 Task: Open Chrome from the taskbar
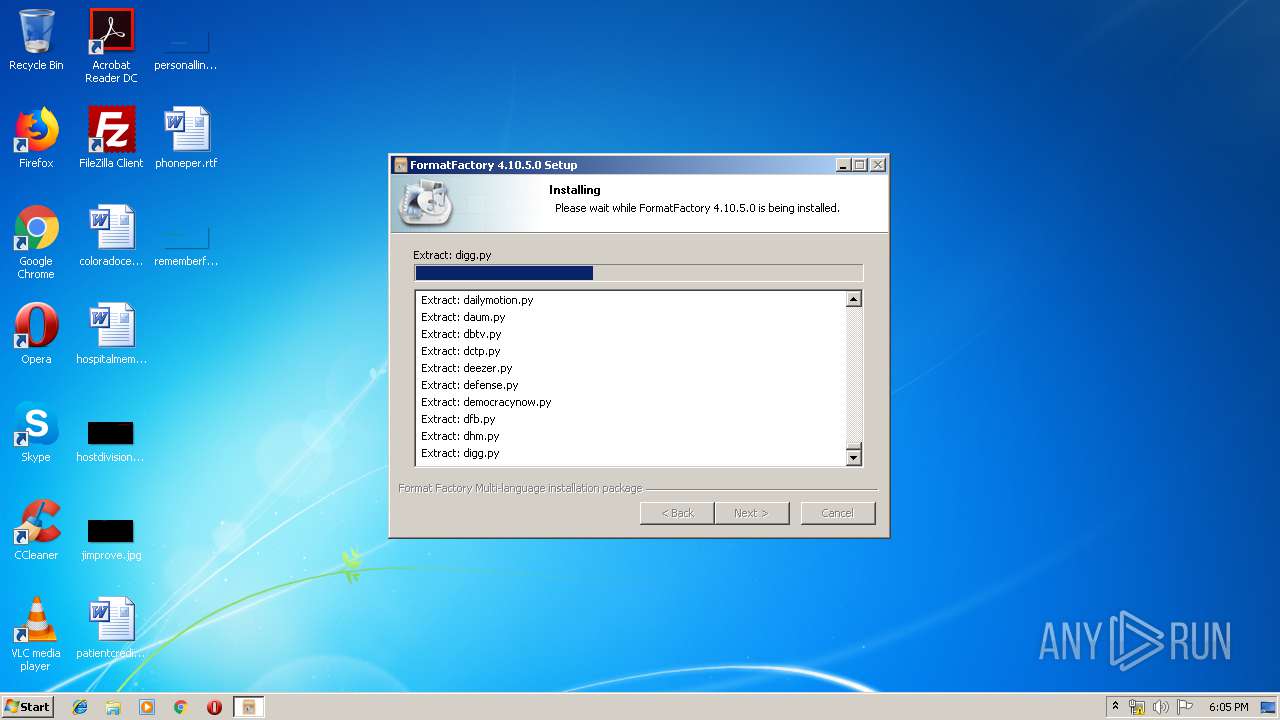tap(180, 707)
